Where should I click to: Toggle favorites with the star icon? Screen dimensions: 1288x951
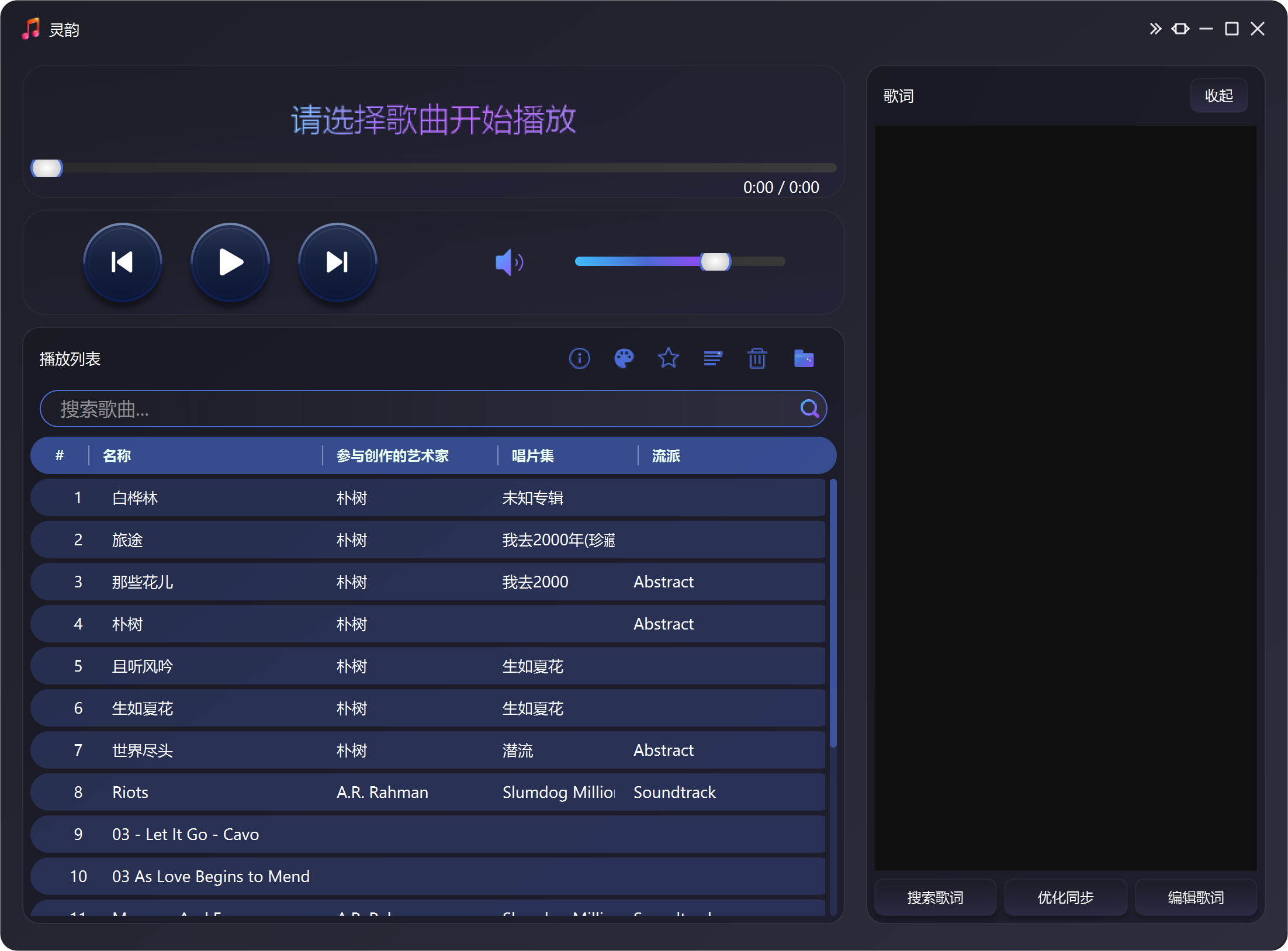pyautogui.click(x=668, y=358)
